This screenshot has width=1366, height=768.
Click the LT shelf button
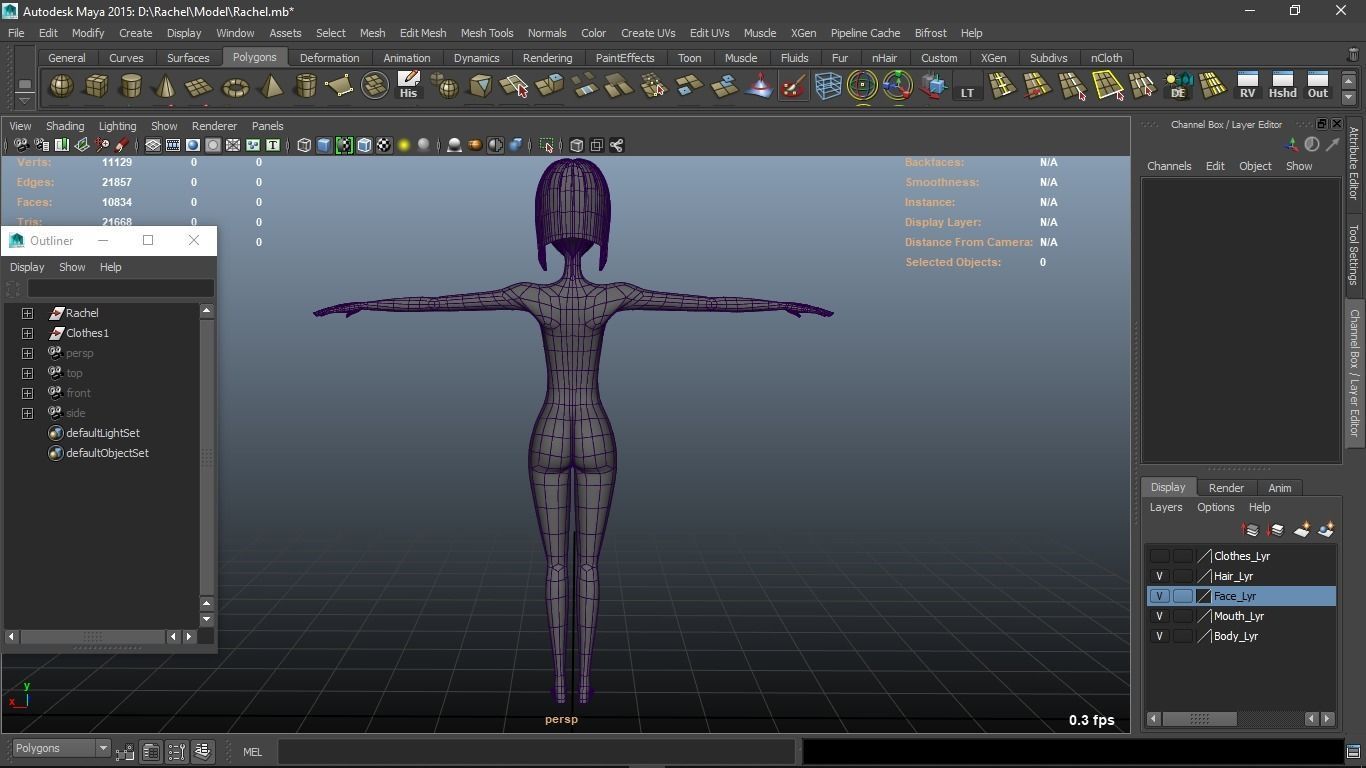tap(967, 86)
